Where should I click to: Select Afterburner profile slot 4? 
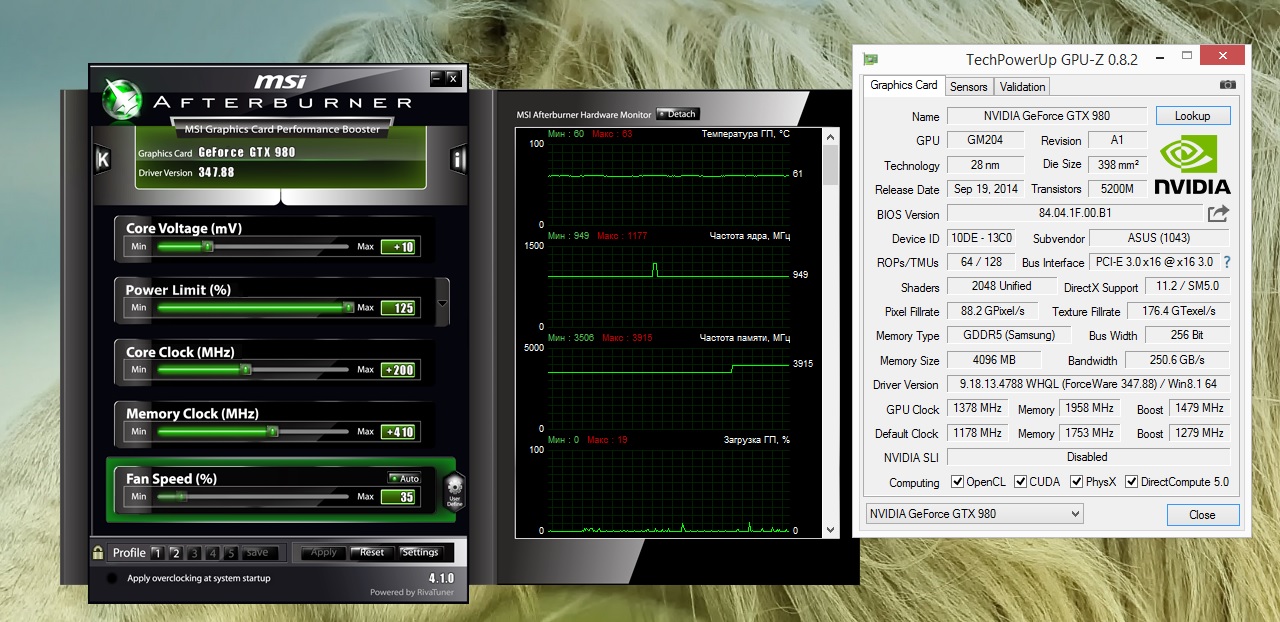[x=213, y=553]
